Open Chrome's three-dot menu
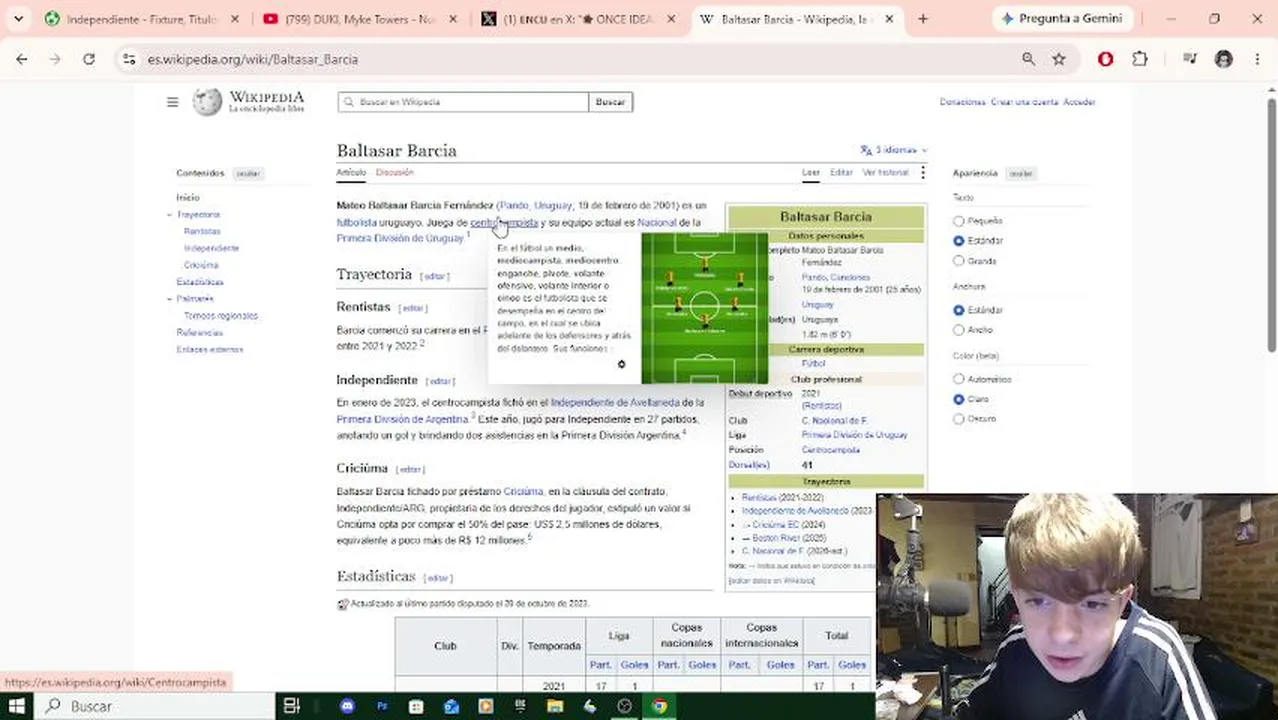This screenshot has width=1278, height=720. tap(1257, 59)
